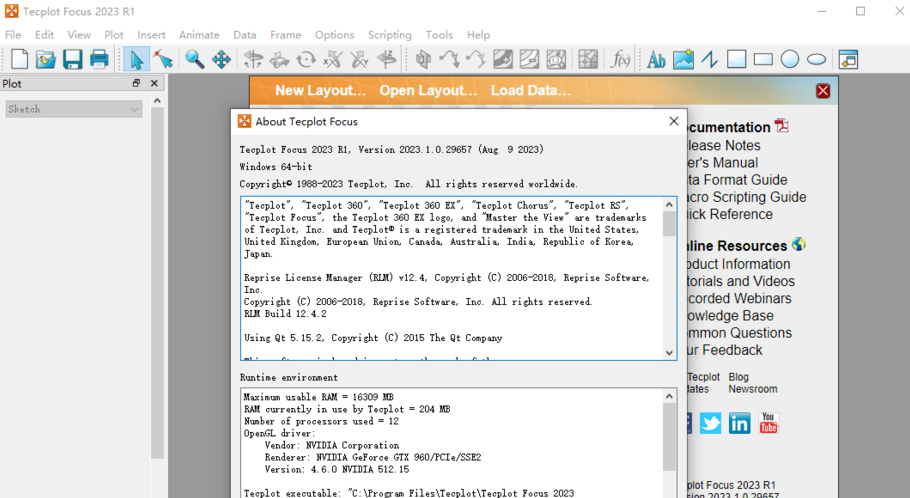
Task: Select the Circle drawing tool
Action: 790,59
